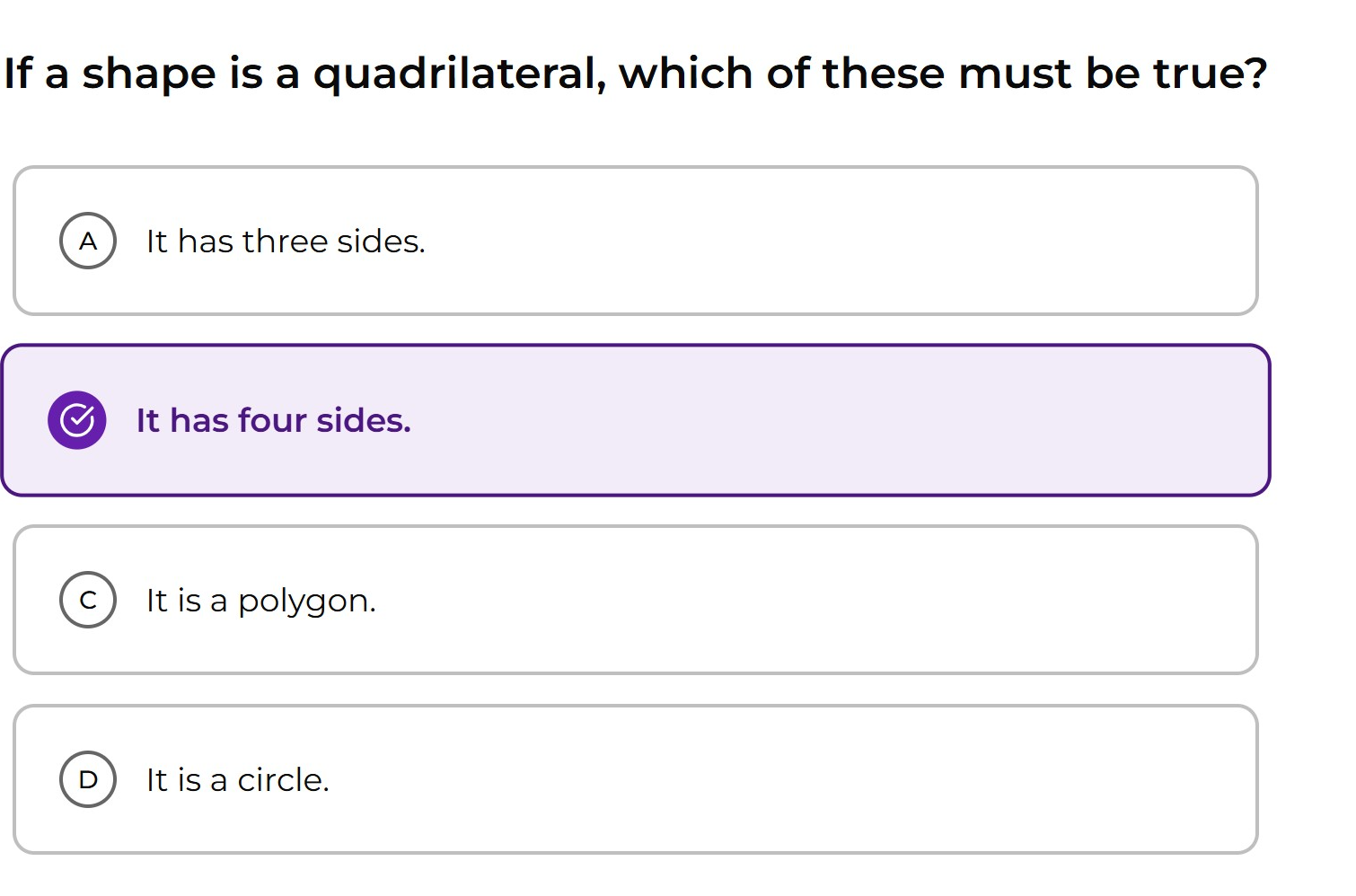Click the quadrilateral question heading
The width and height of the screenshot is (1356, 896).
[634, 74]
